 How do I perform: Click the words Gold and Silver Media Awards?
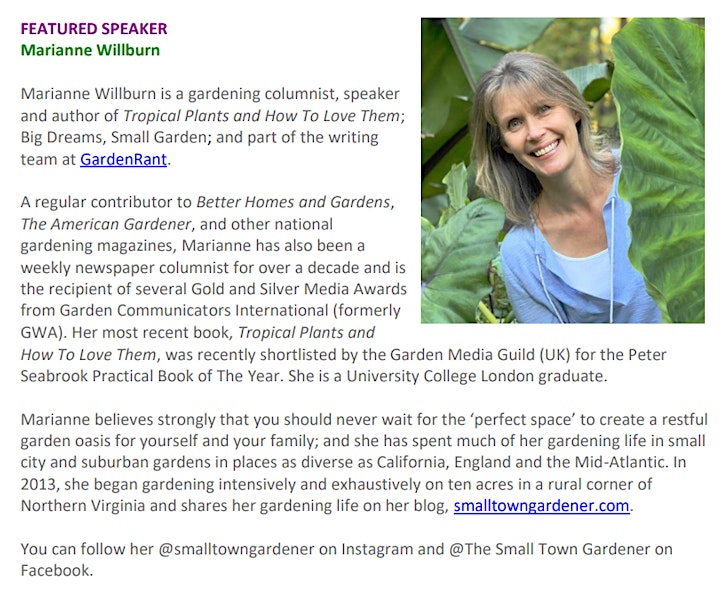(x=299, y=289)
